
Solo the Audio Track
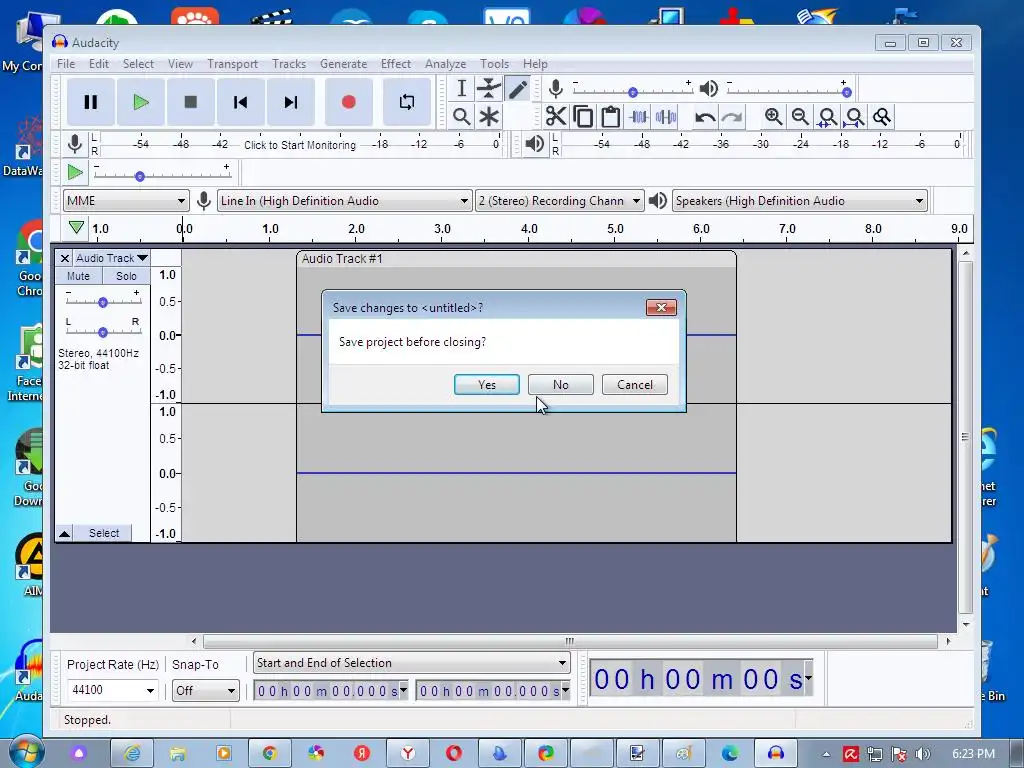[x=126, y=276]
